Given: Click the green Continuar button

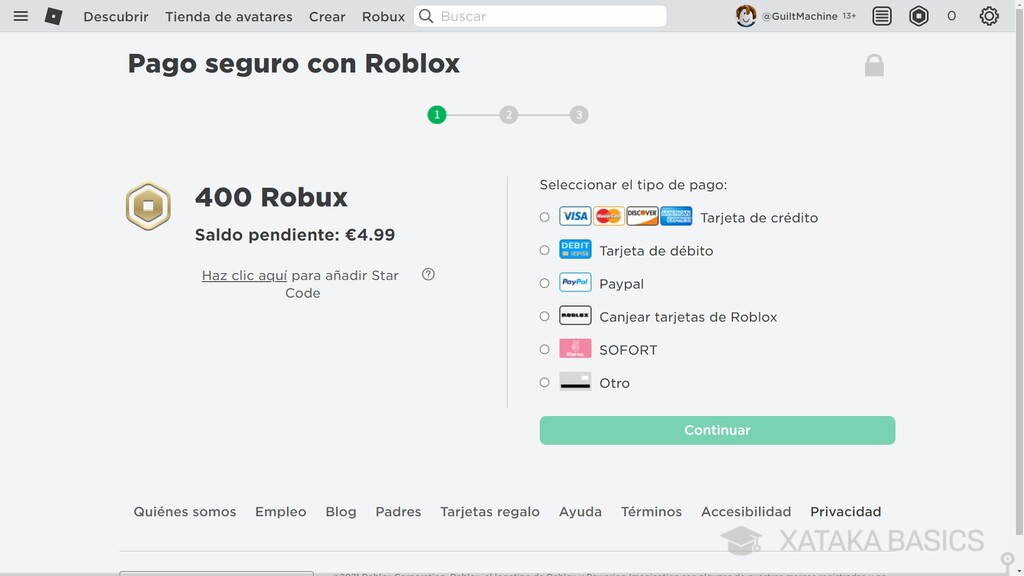Looking at the screenshot, I should 716,430.
